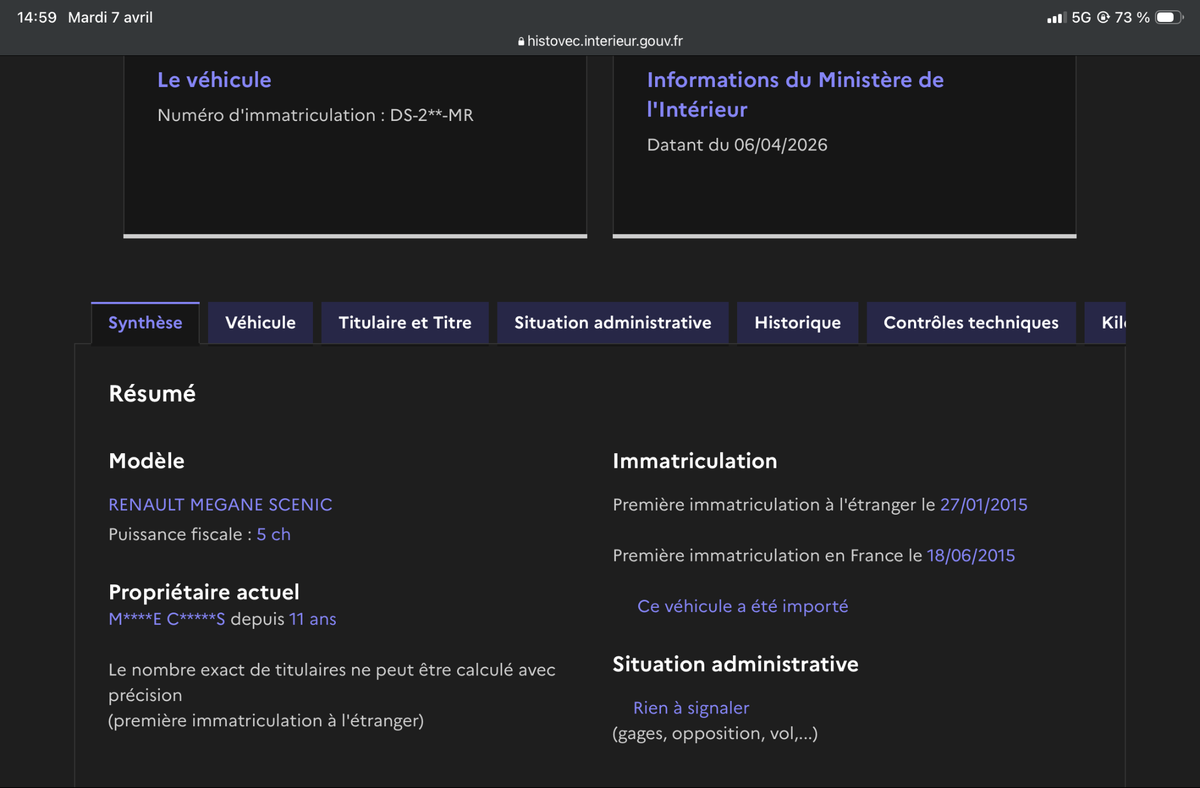Tap the lock icon beside the URL
The height and width of the screenshot is (788, 1200).
[x=521, y=42]
